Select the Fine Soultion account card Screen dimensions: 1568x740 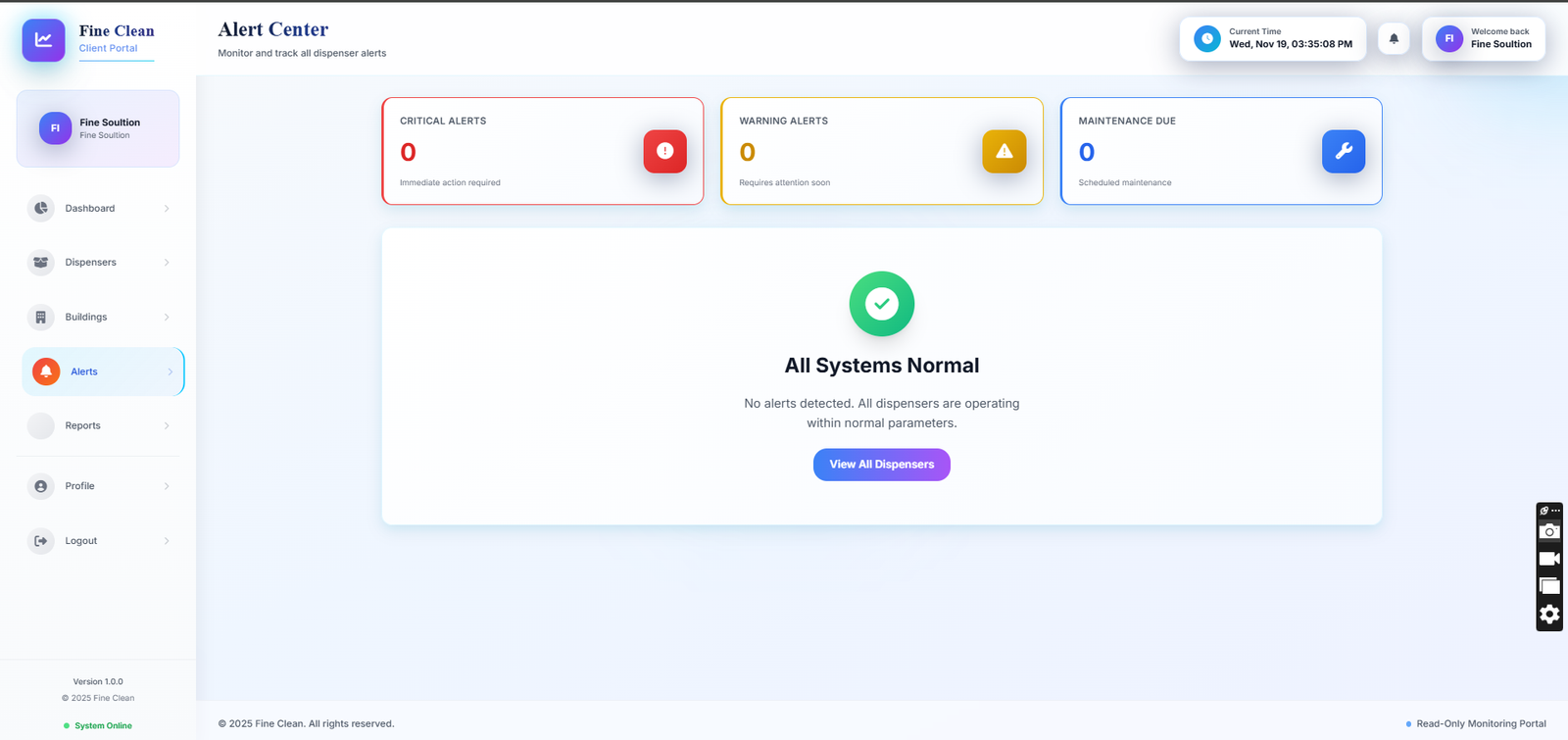(x=98, y=128)
